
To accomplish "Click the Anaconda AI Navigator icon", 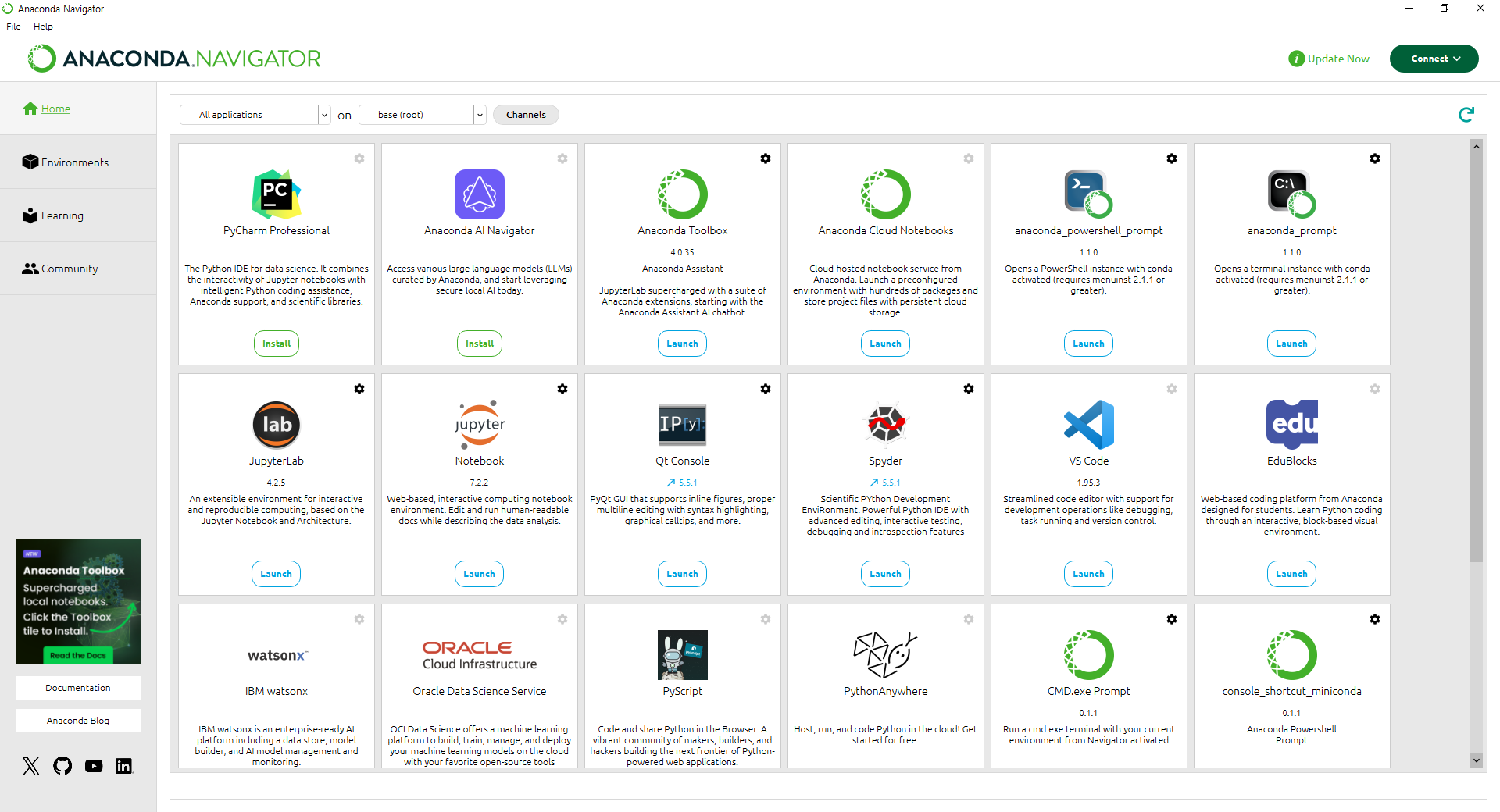I will (480, 194).
